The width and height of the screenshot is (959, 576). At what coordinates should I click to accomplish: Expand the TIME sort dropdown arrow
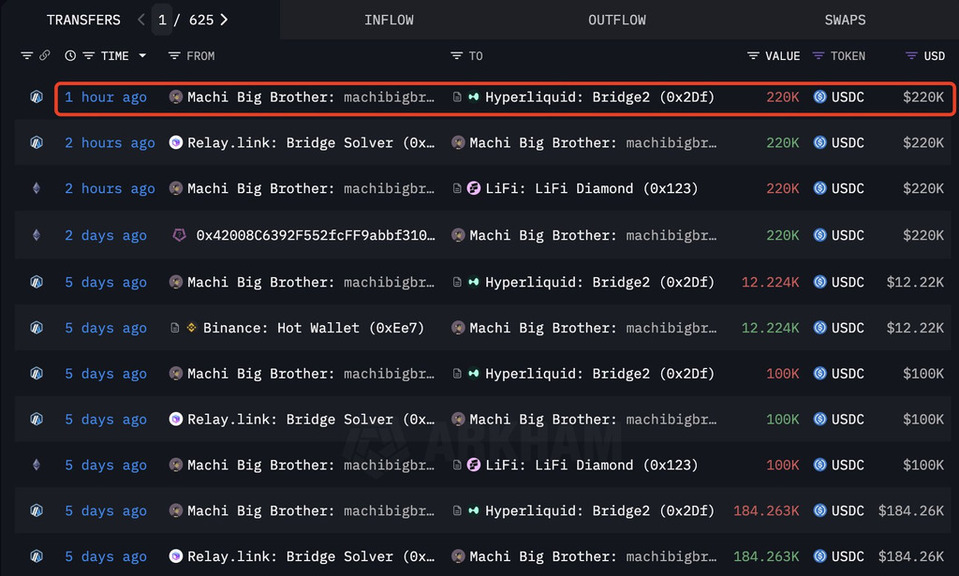point(142,56)
